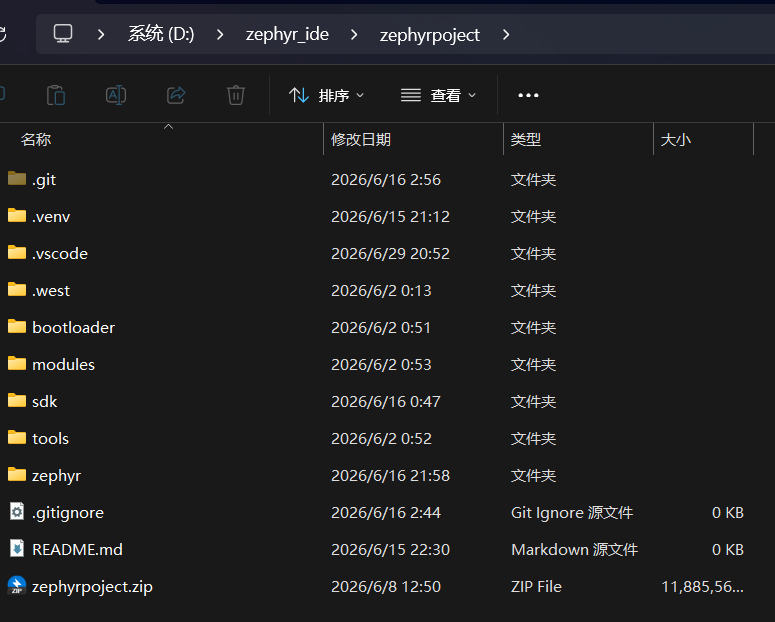The height and width of the screenshot is (622, 775).
Task: Expand chevron after the monitor icon
Action: coord(101,35)
